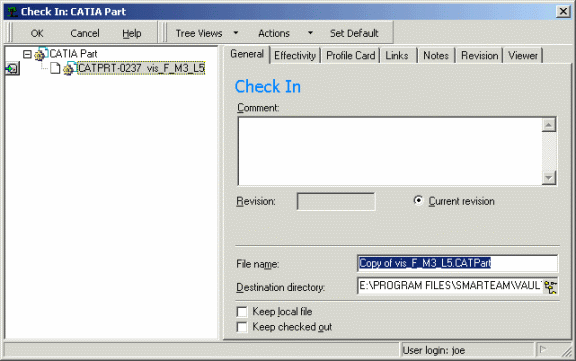The image size is (576, 361).
Task: Click the Set Default button
Action: [354, 33]
